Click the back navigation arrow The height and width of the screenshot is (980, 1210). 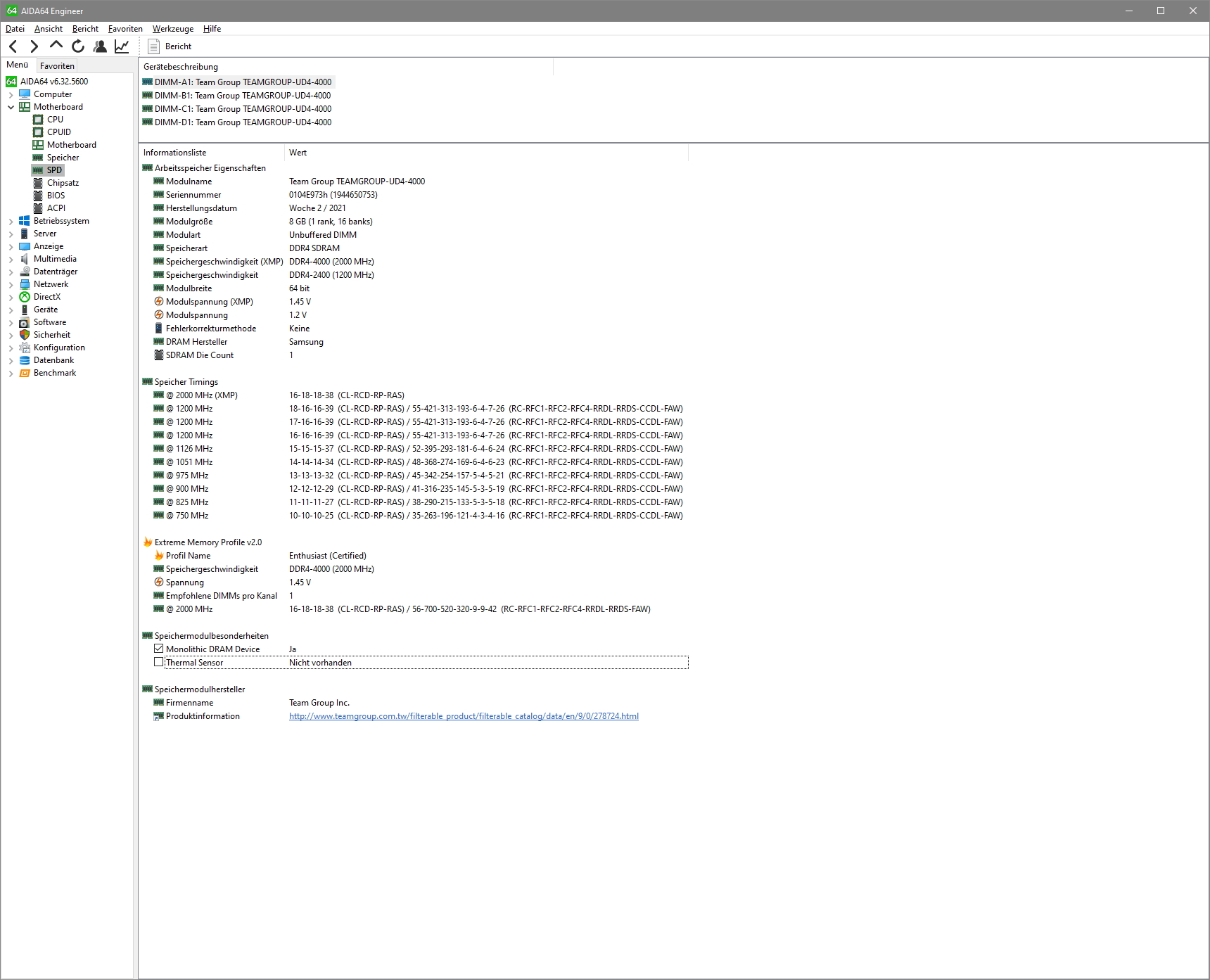coord(13,46)
